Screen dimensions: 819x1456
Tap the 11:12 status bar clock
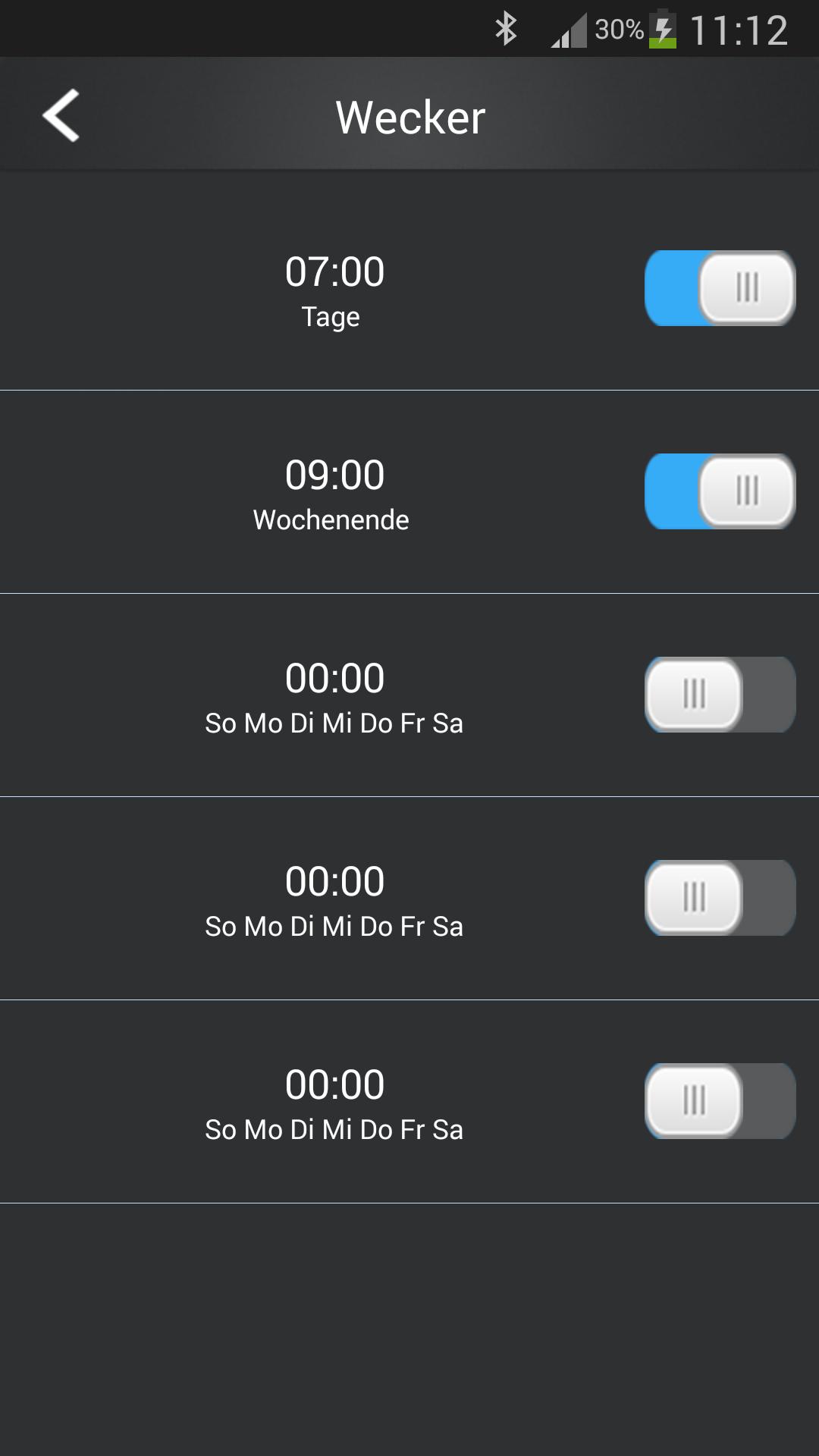(x=739, y=30)
